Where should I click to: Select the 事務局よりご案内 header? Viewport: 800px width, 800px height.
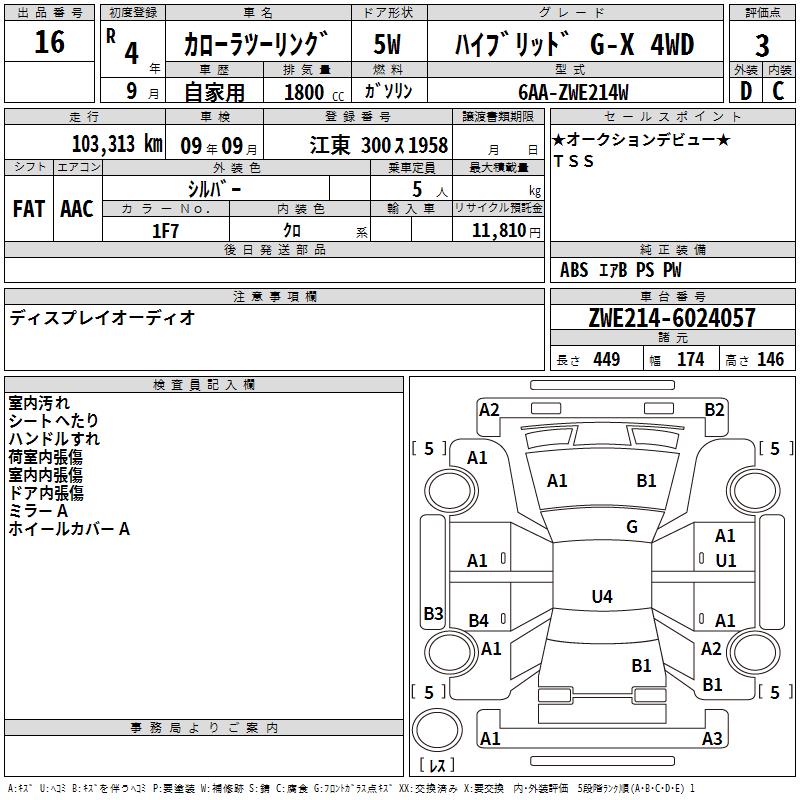(204, 728)
